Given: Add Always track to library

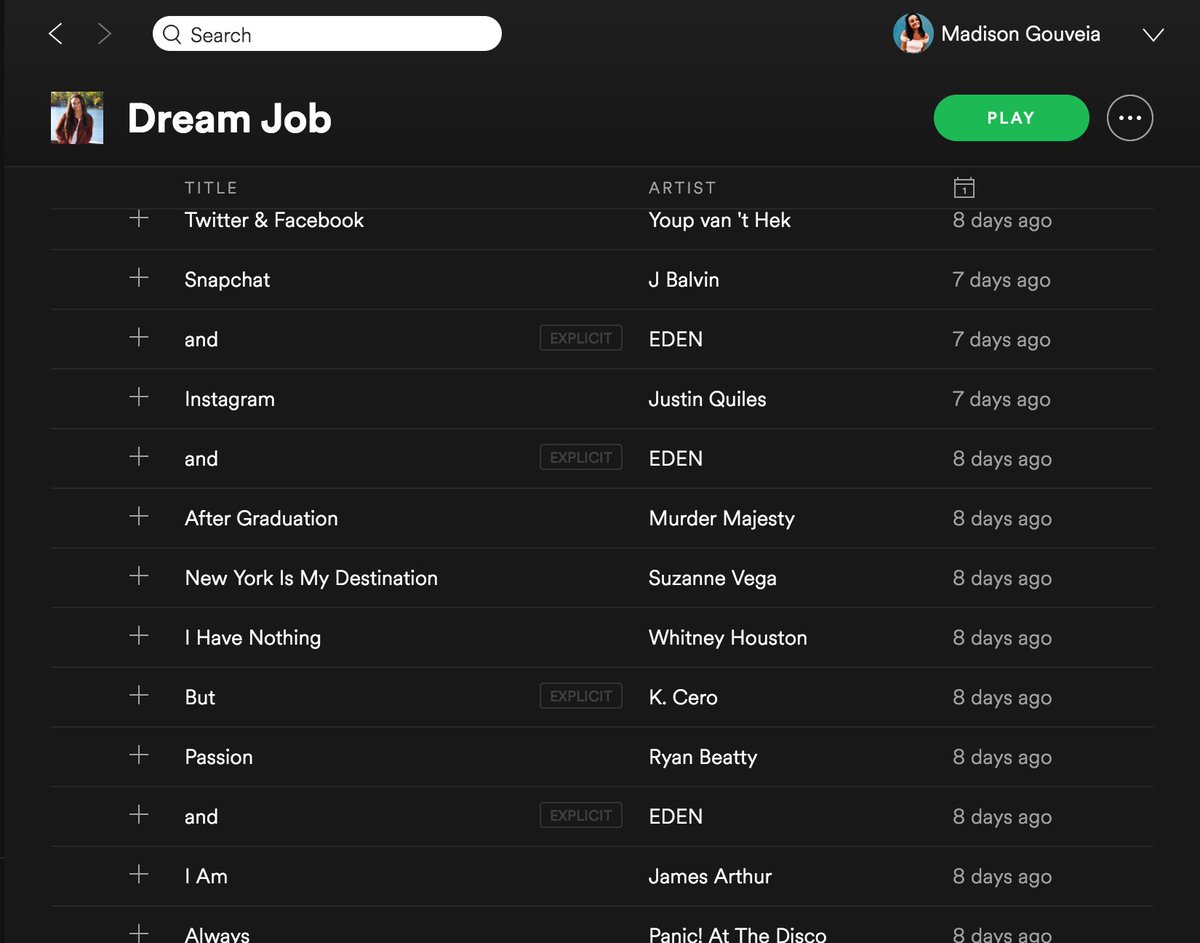Looking at the screenshot, I should click(x=139, y=934).
